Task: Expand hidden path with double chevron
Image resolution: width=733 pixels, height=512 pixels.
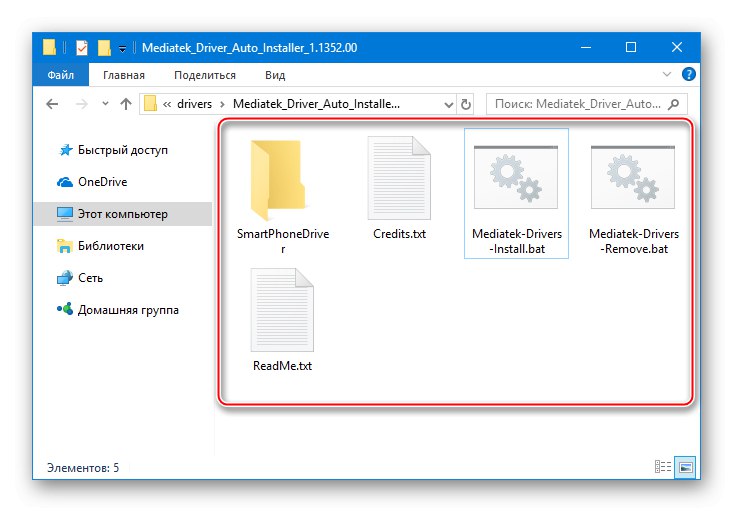Action: [167, 104]
